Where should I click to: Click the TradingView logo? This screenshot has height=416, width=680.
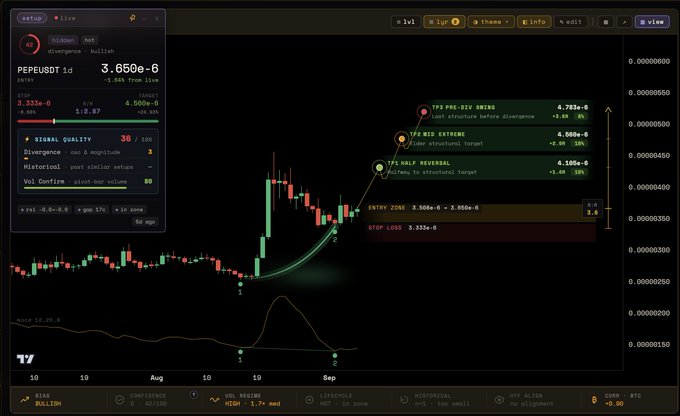(25, 359)
